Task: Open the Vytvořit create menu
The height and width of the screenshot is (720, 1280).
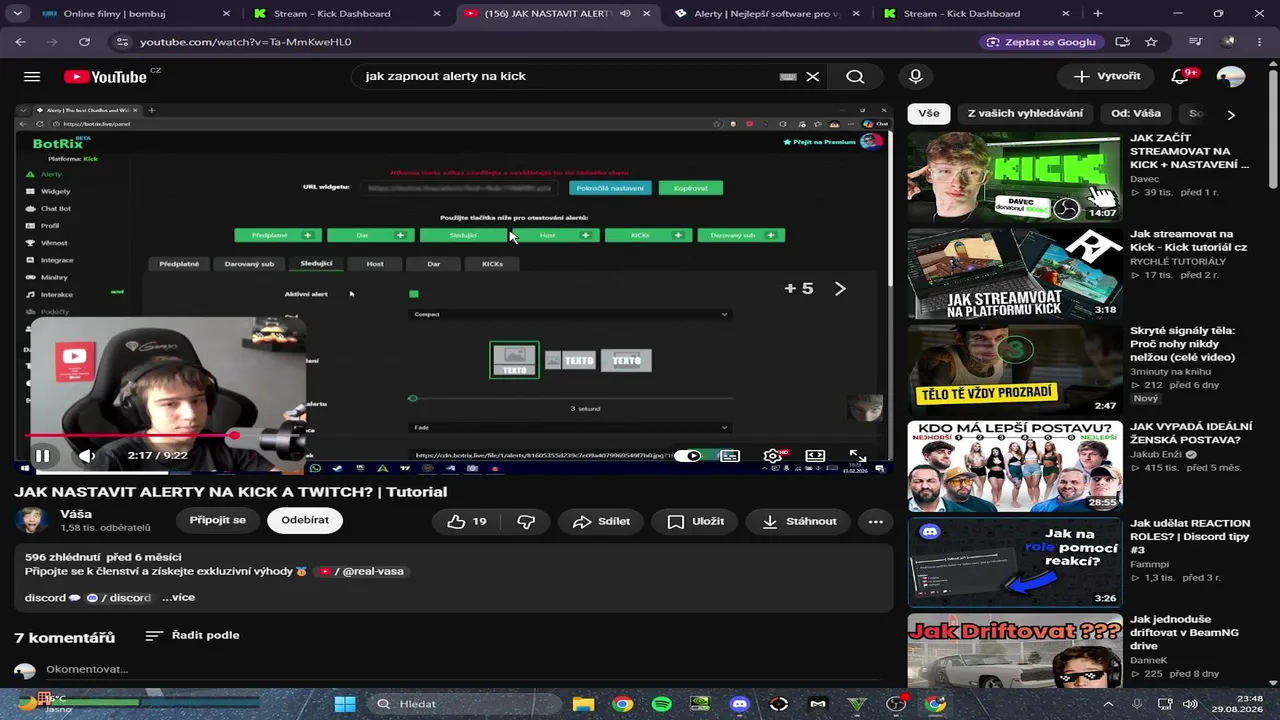Action: pos(1107,76)
